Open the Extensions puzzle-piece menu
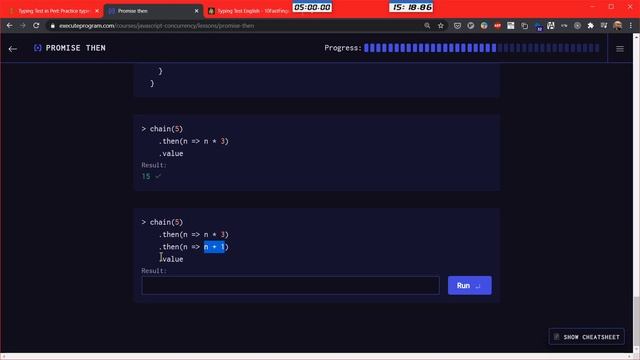Viewport: 640px width, 360px height. click(590, 26)
